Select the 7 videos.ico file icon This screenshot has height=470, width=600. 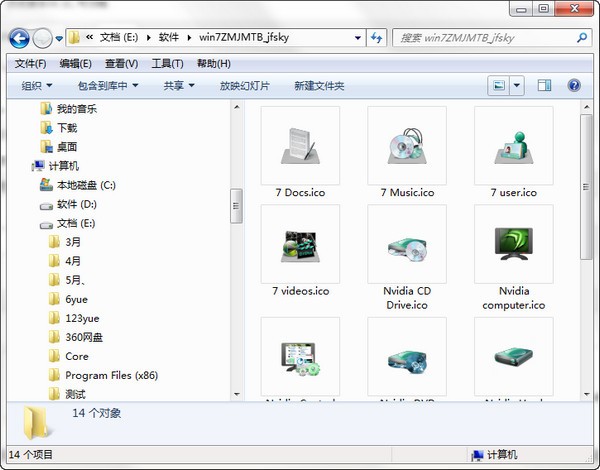(300, 244)
